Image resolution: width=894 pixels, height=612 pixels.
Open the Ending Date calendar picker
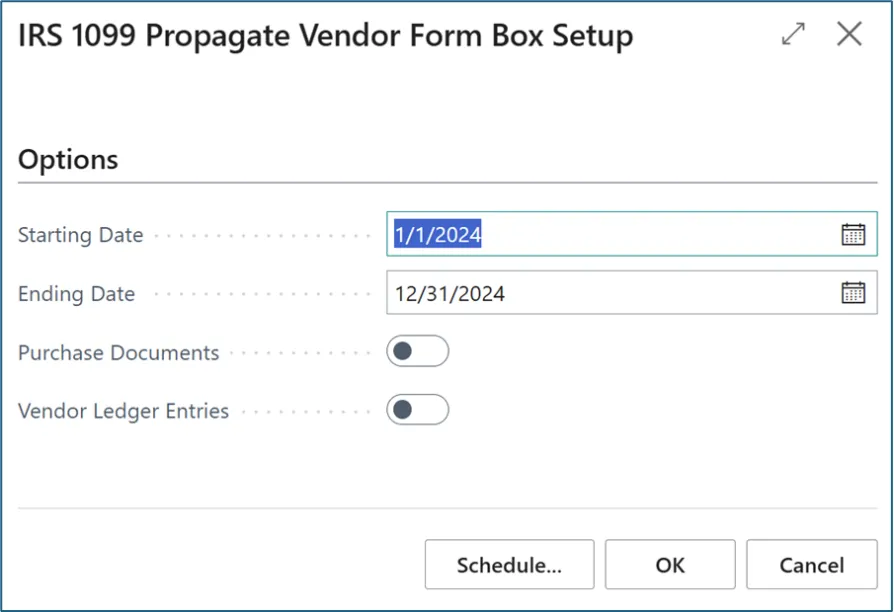852,293
